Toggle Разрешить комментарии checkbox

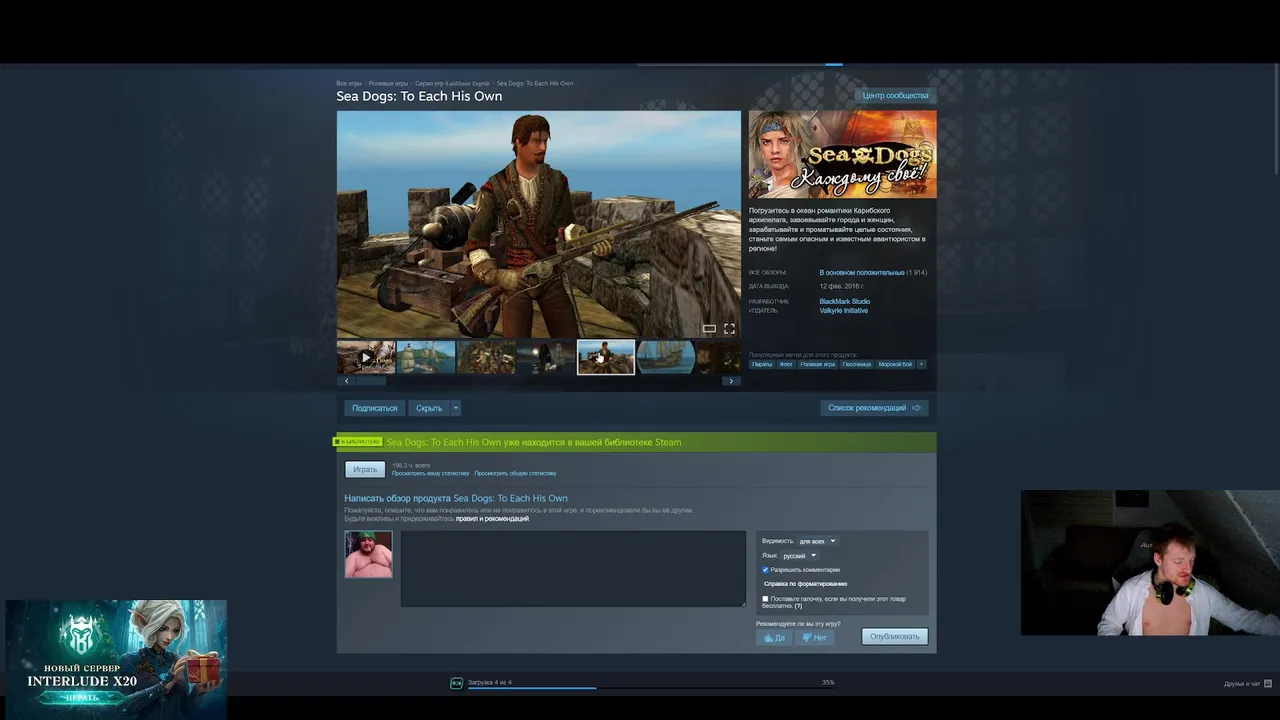765,570
